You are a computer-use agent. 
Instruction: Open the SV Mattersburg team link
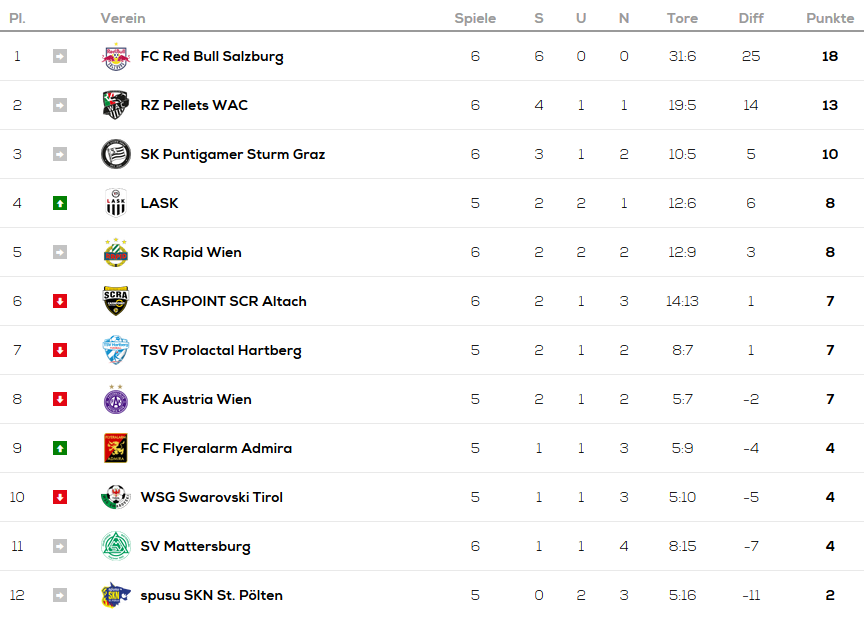pos(196,546)
